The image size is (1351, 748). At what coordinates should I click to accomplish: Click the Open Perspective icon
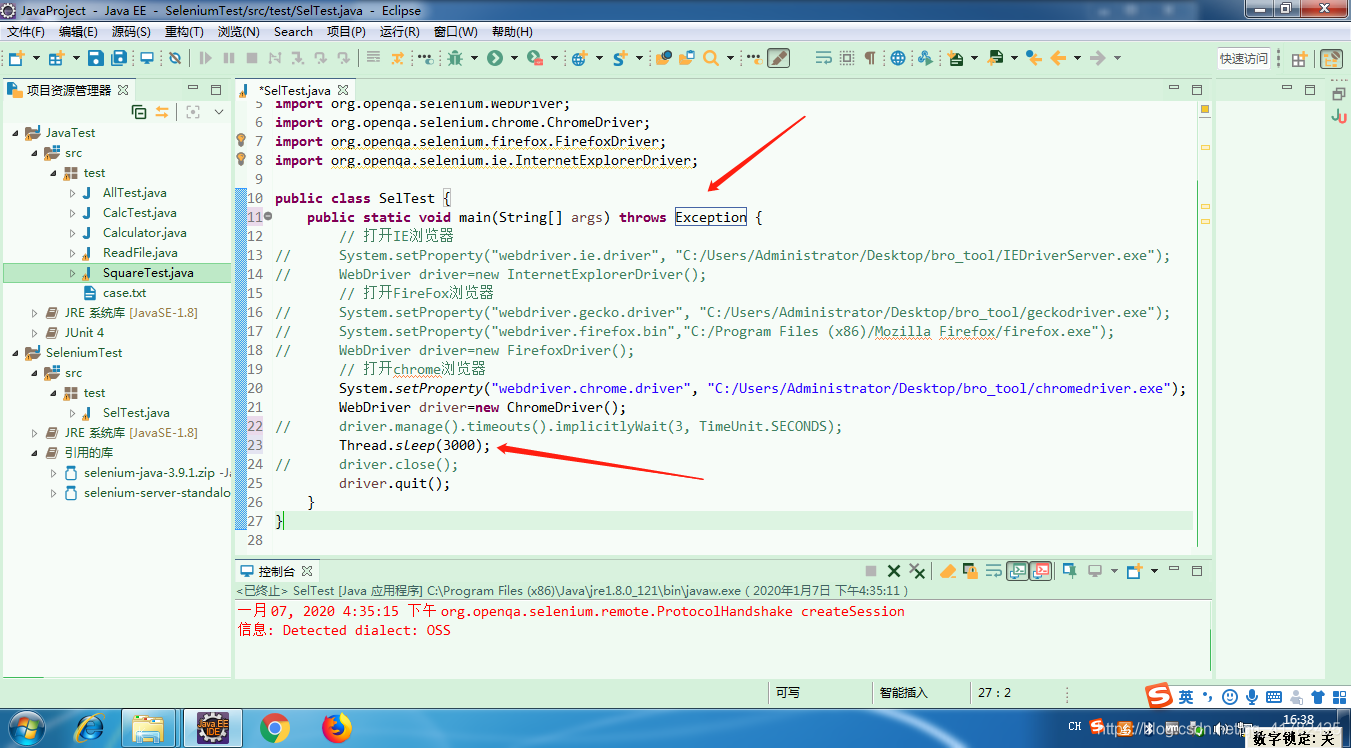1299,59
